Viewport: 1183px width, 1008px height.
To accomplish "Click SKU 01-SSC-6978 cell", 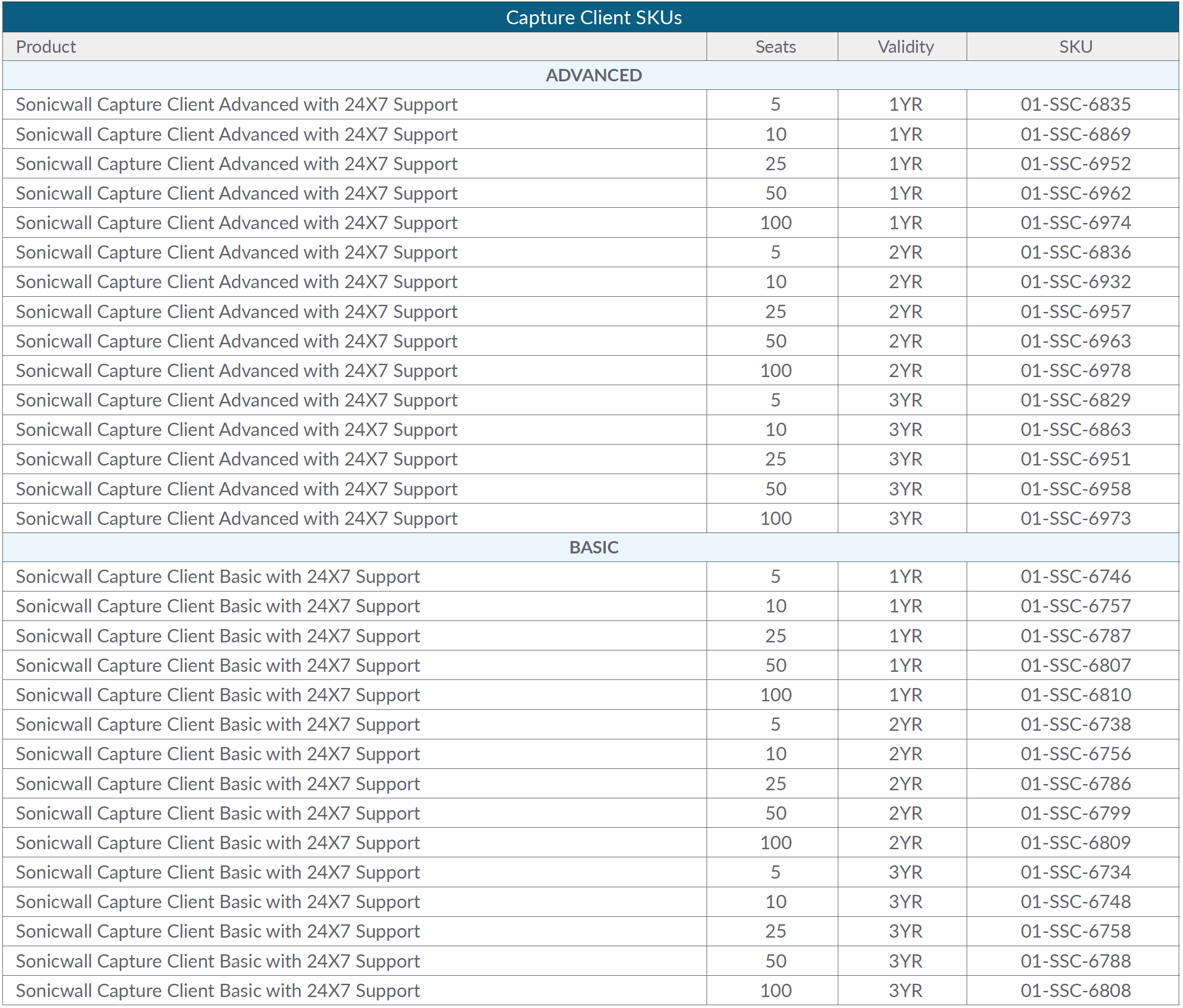I will click(1075, 370).
